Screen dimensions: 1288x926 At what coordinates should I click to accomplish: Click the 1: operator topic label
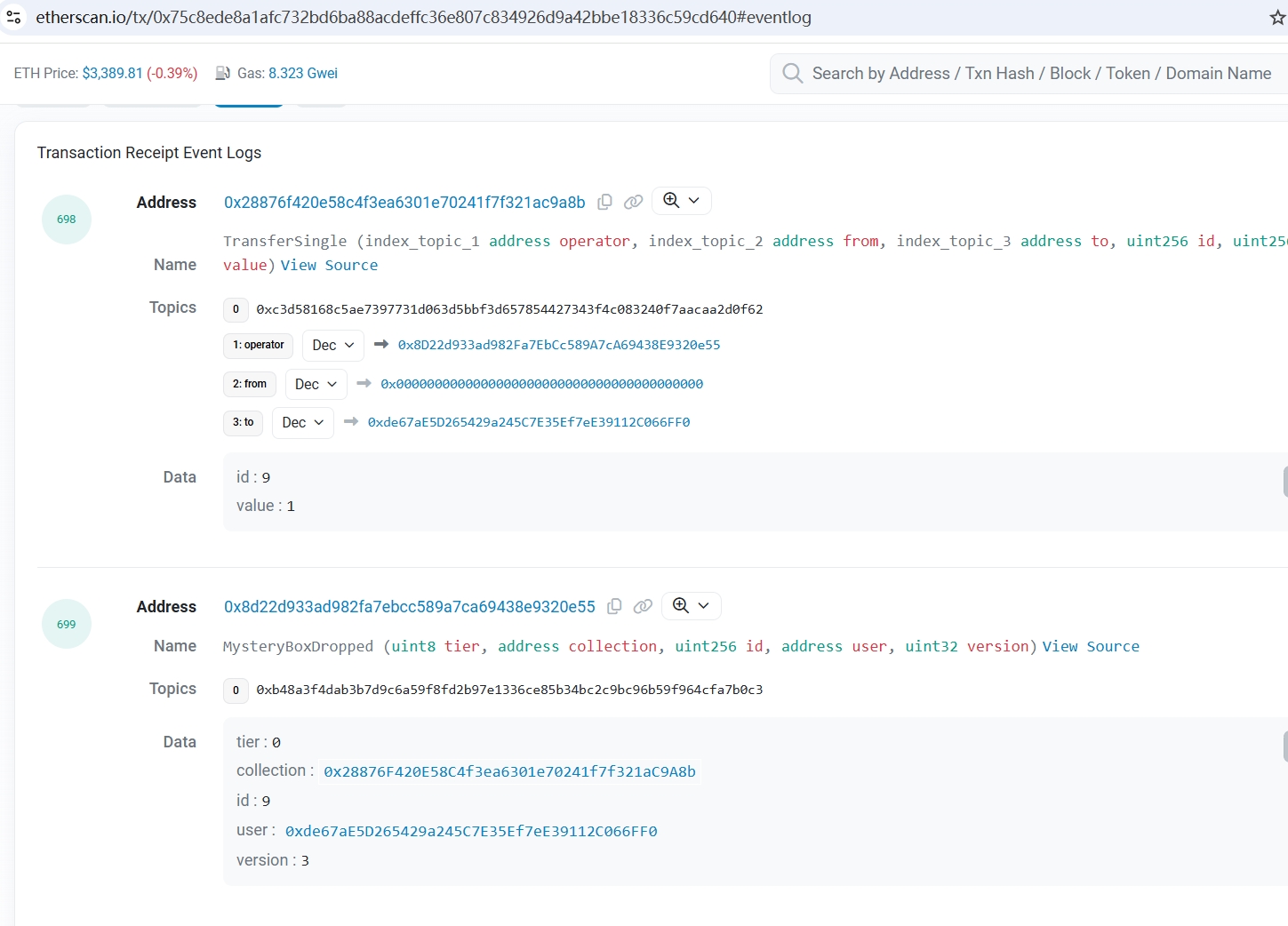(x=258, y=345)
